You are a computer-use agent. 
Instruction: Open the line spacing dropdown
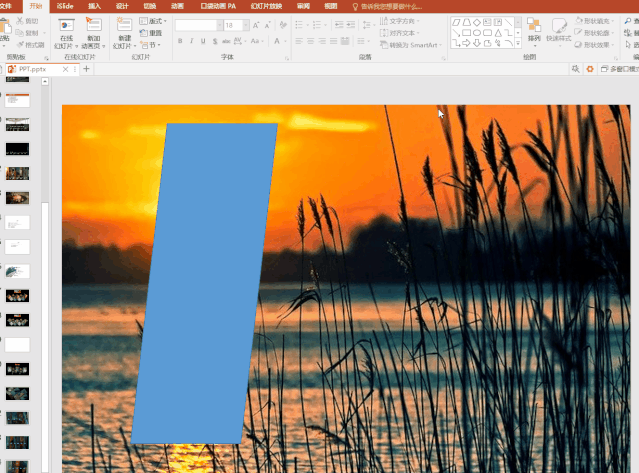[x=368, y=25]
